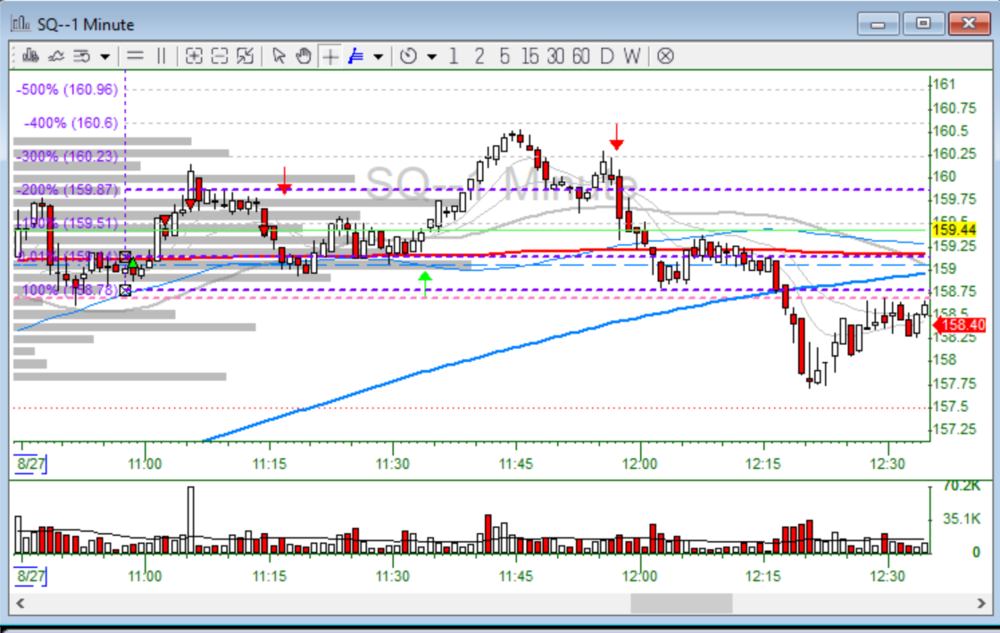
Task: Select the 60 minute timeframe
Action: [x=581, y=56]
